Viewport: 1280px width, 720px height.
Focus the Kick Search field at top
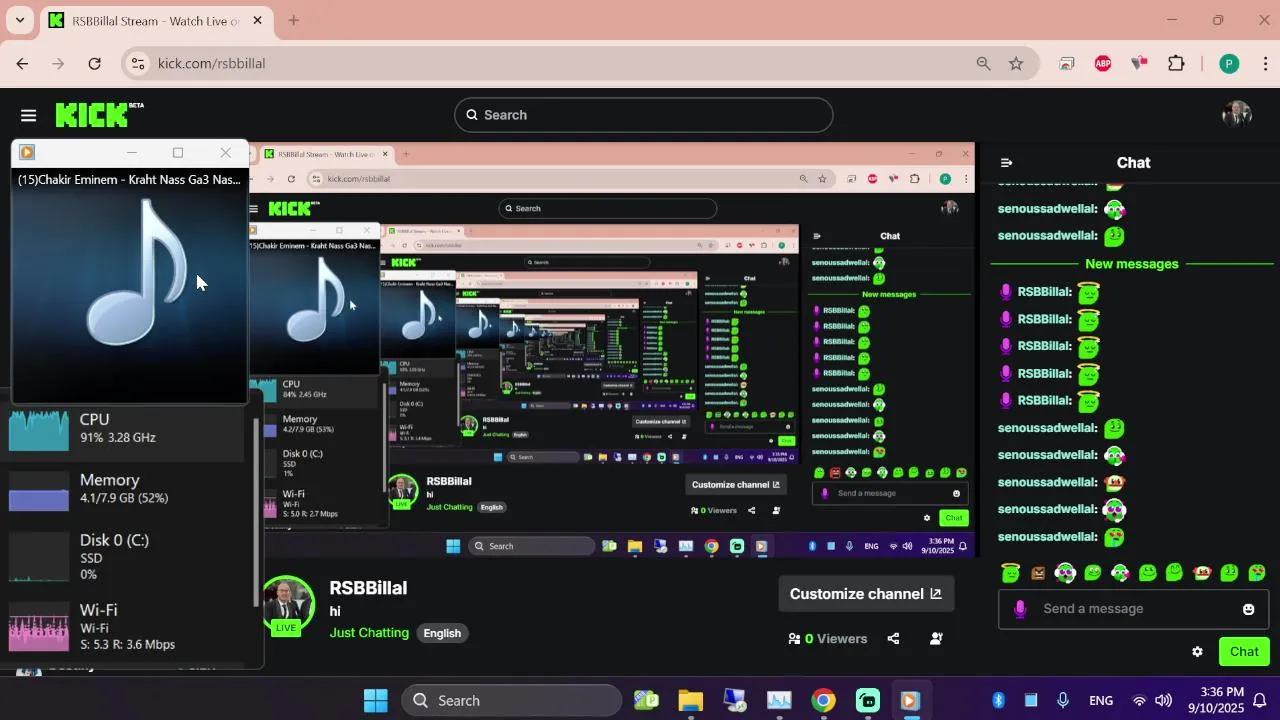tap(643, 115)
